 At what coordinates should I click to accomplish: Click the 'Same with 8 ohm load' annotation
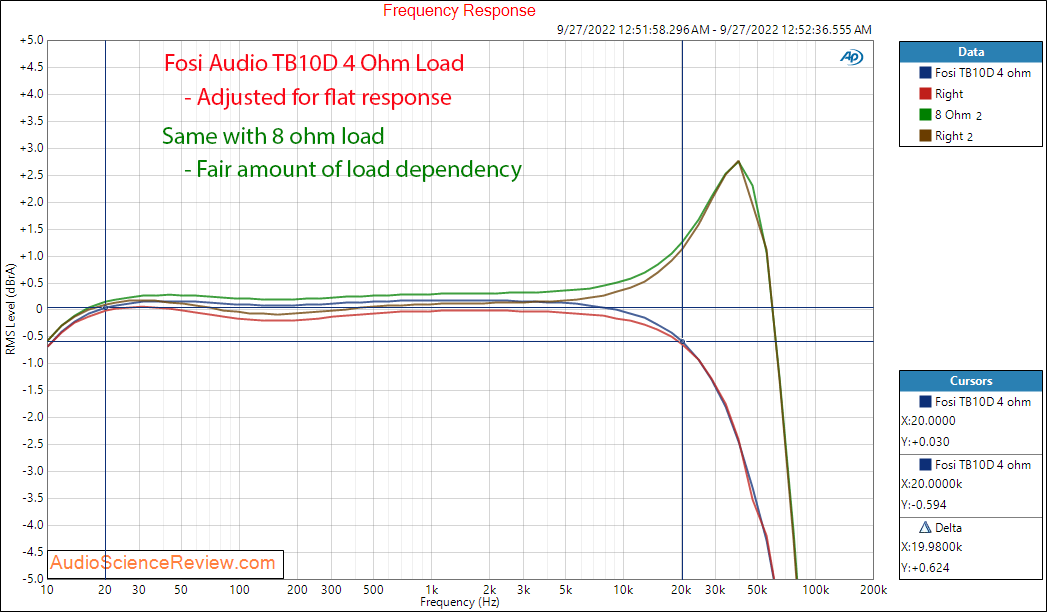click(x=272, y=136)
